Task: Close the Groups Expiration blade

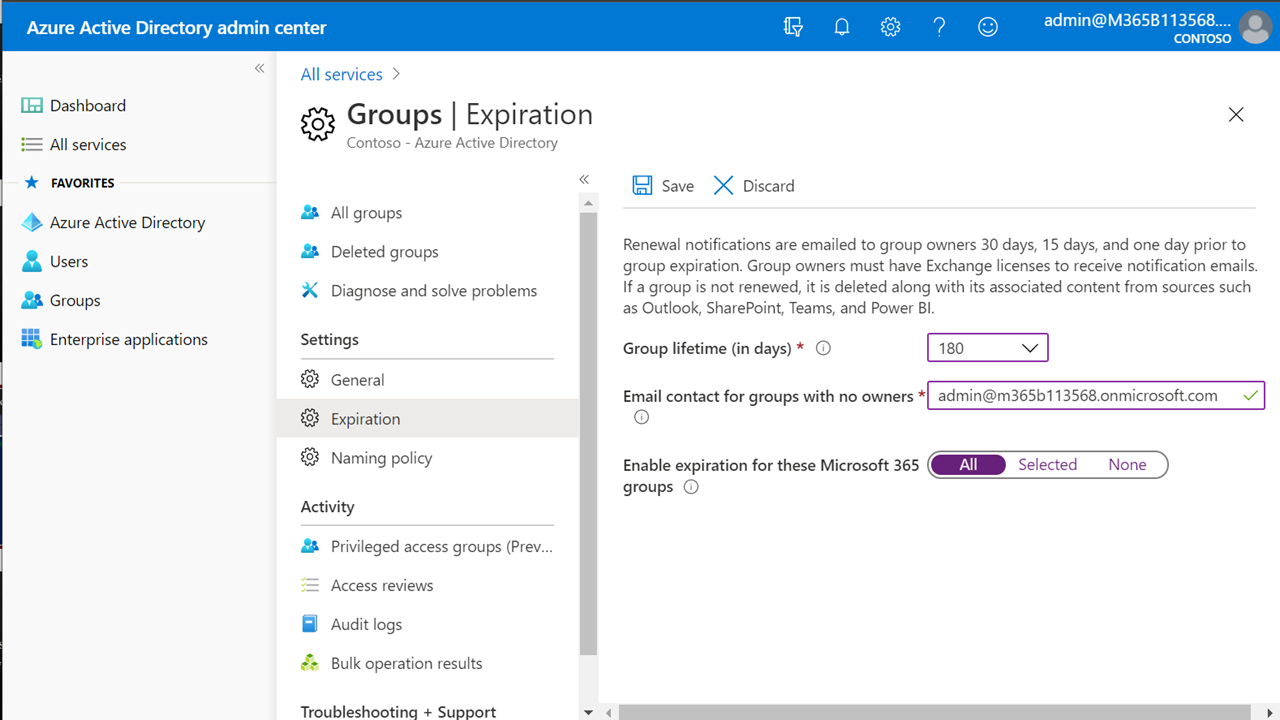Action: pyautogui.click(x=1236, y=115)
